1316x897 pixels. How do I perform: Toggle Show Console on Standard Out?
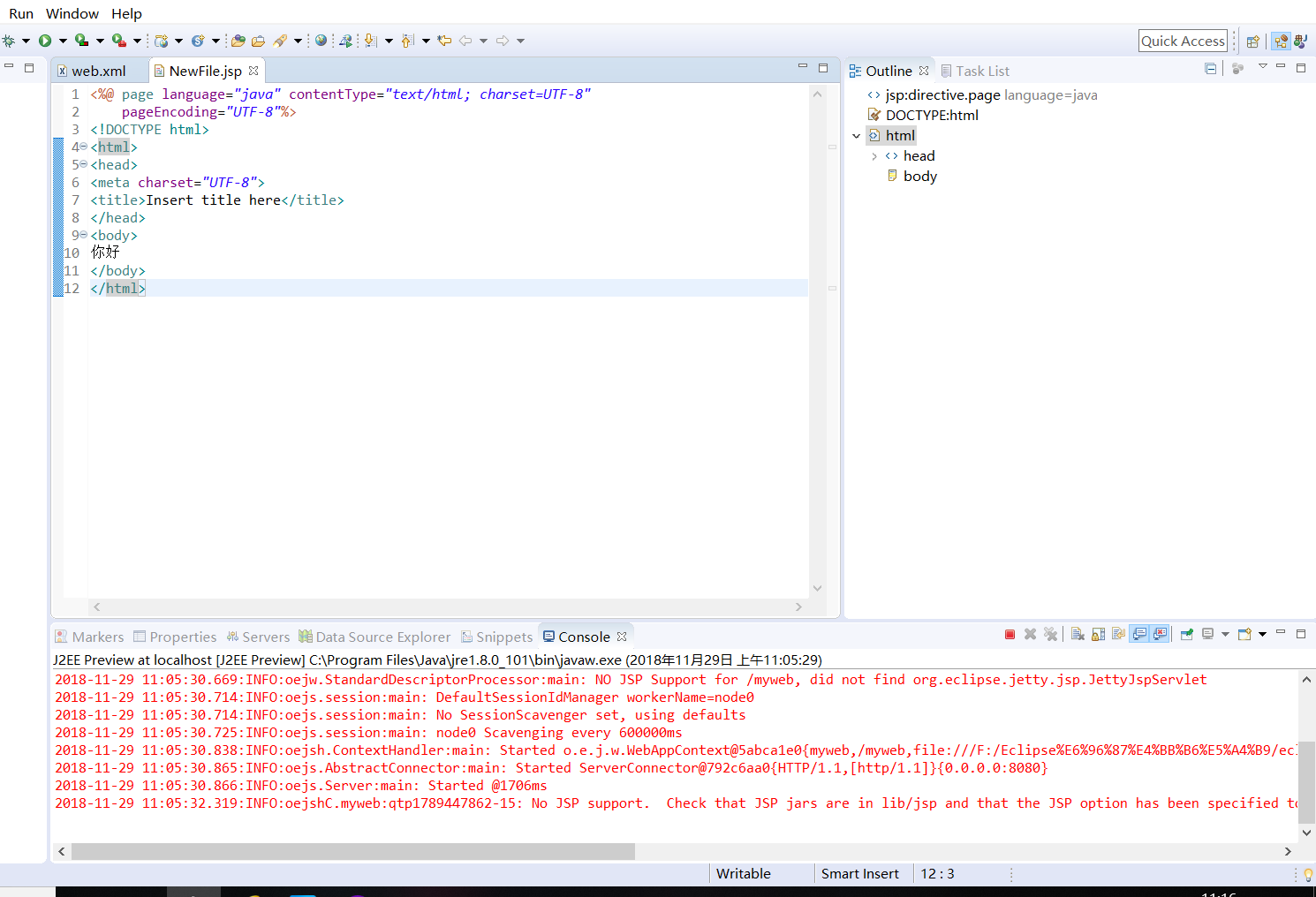[1139, 634]
